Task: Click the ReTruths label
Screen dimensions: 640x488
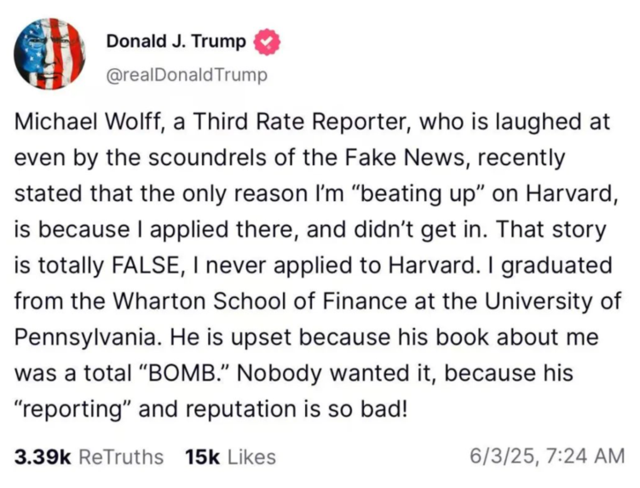Action: pos(121,457)
